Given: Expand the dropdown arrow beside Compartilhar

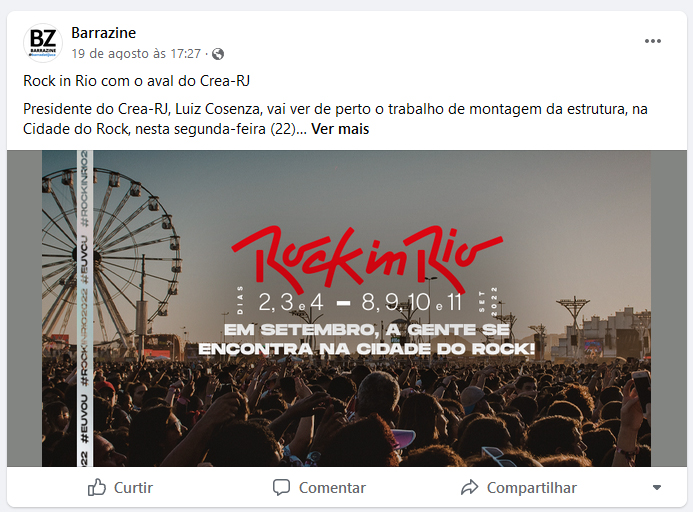Looking at the screenshot, I should tap(657, 488).
